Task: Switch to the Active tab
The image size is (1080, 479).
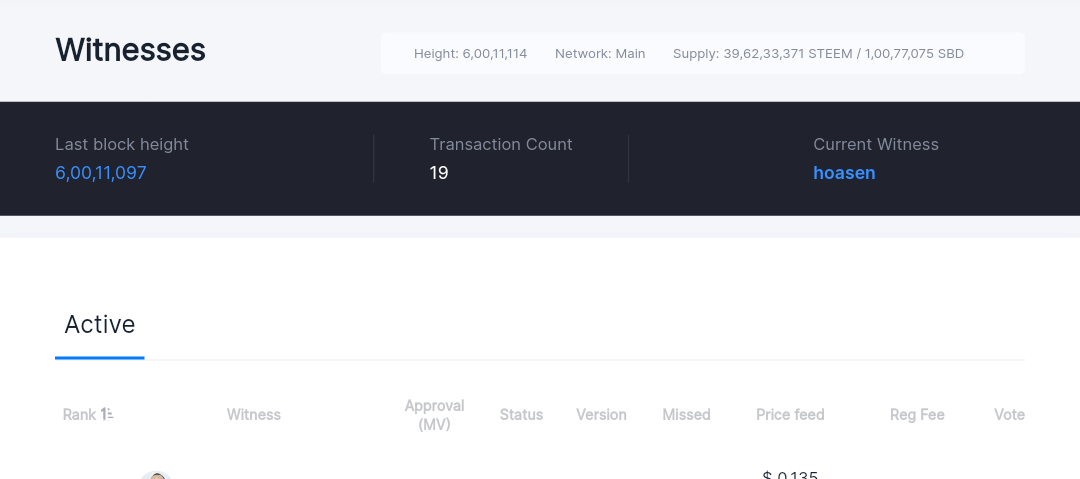Action: click(100, 325)
